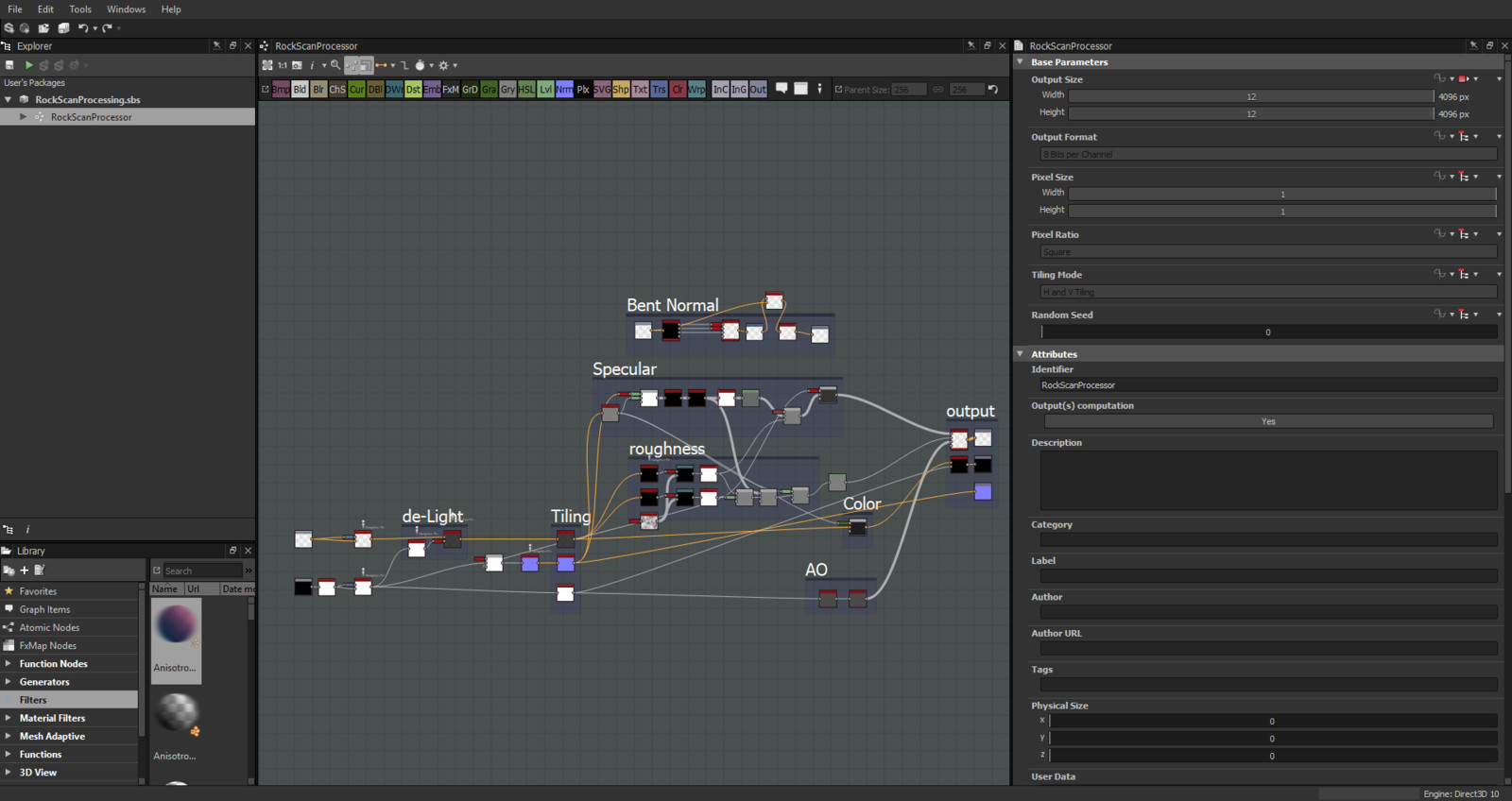Add a Gradient Map node with Gra icon
The image size is (1512, 801).
489,89
